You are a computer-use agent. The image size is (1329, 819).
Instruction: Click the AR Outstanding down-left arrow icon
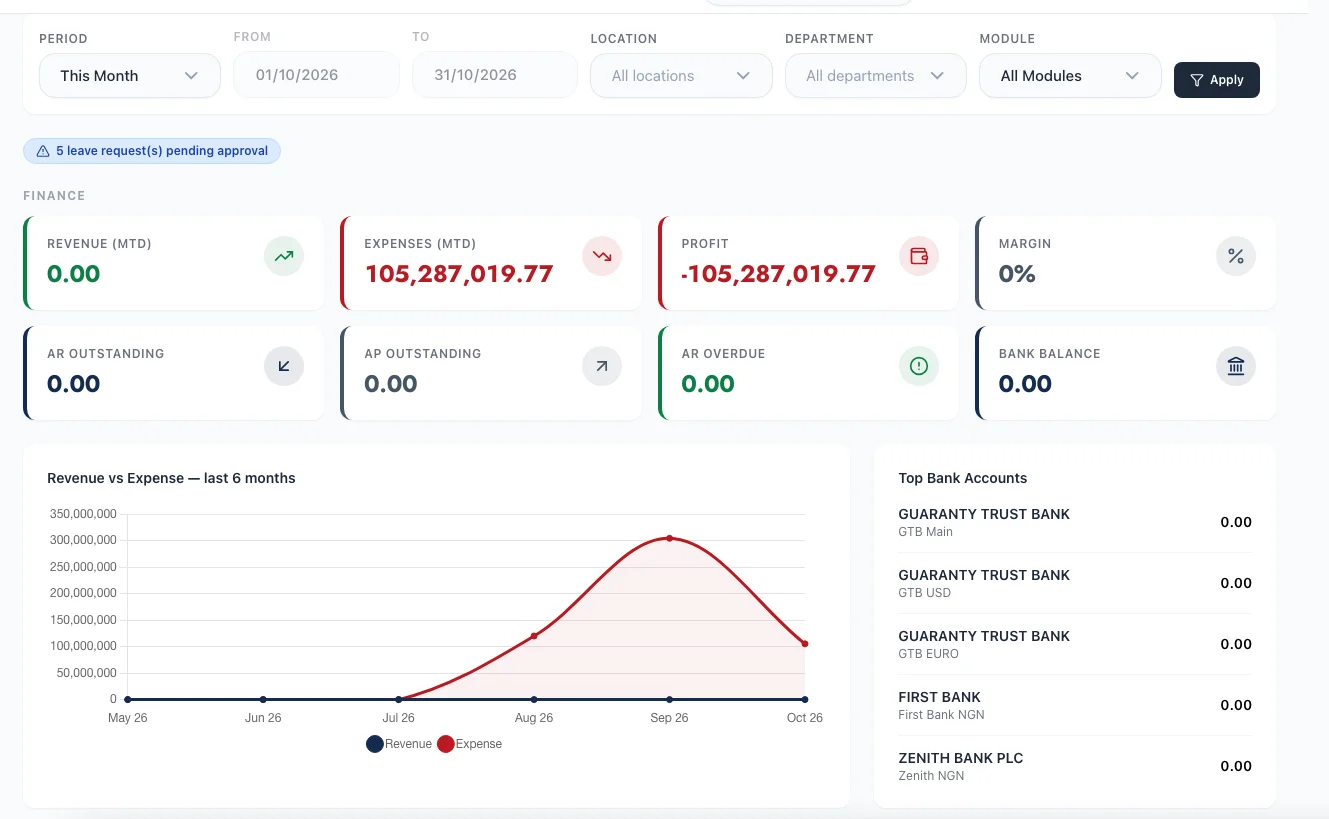click(x=284, y=366)
